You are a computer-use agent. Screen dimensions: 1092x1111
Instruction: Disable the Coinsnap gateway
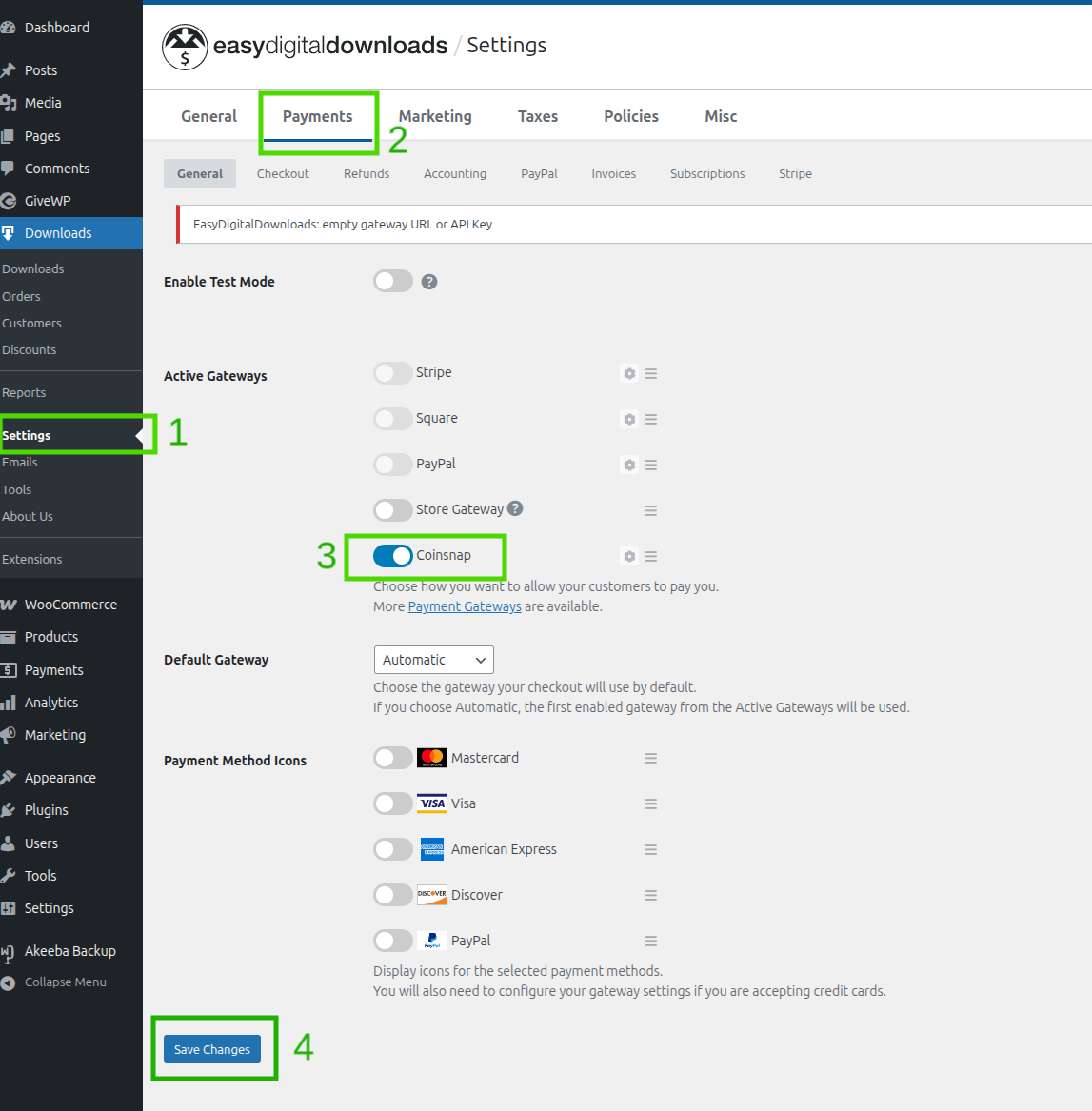393,556
